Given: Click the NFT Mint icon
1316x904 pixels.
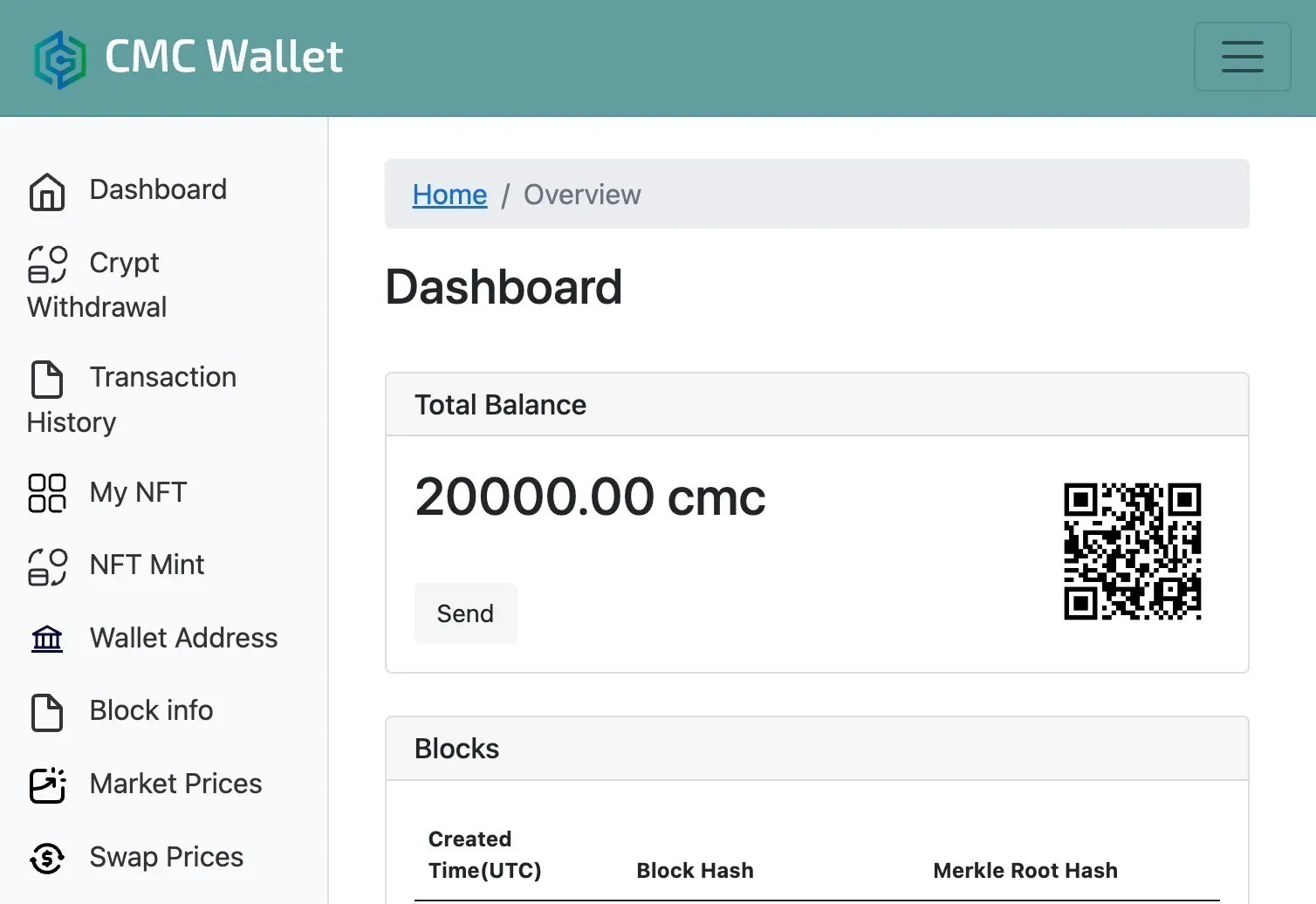Looking at the screenshot, I should (47, 566).
